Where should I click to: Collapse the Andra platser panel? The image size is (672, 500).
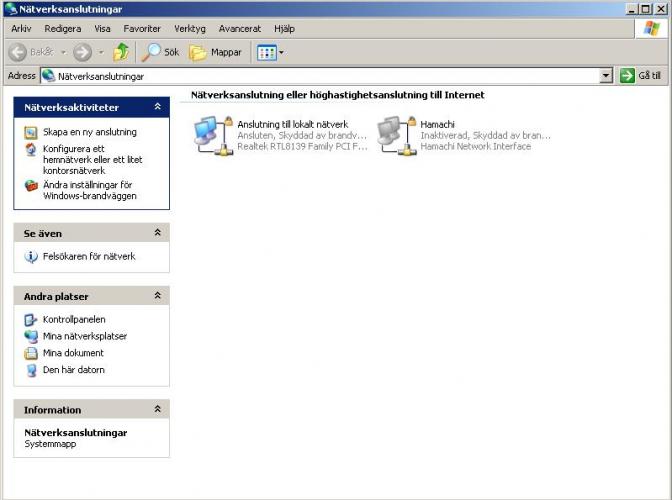click(x=157, y=297)
